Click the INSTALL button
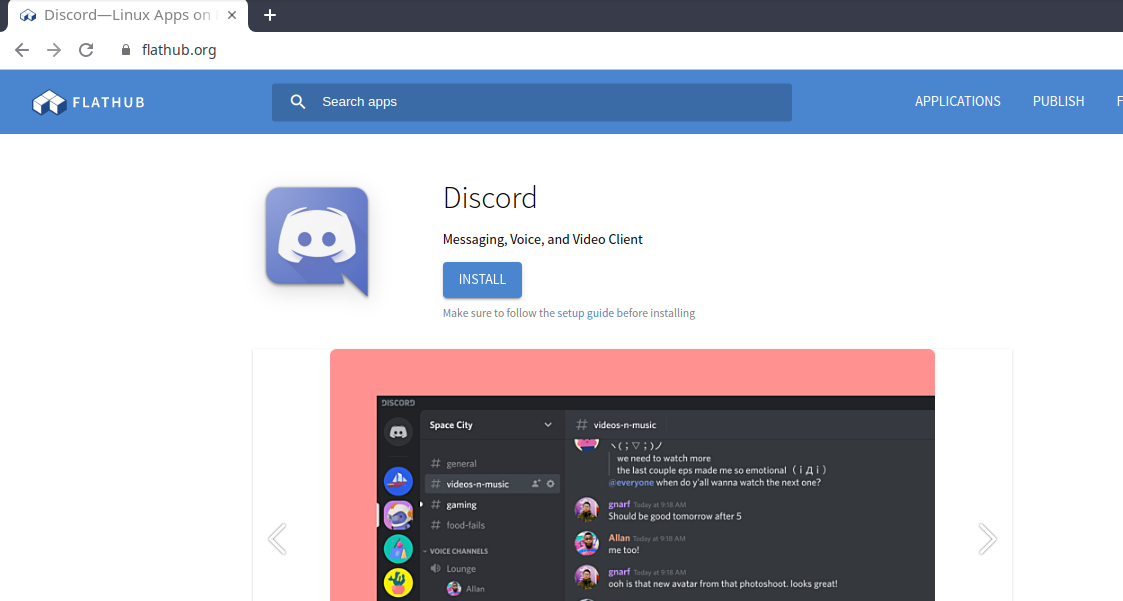This screenshot has height=601, width=1123. (482, 280)
